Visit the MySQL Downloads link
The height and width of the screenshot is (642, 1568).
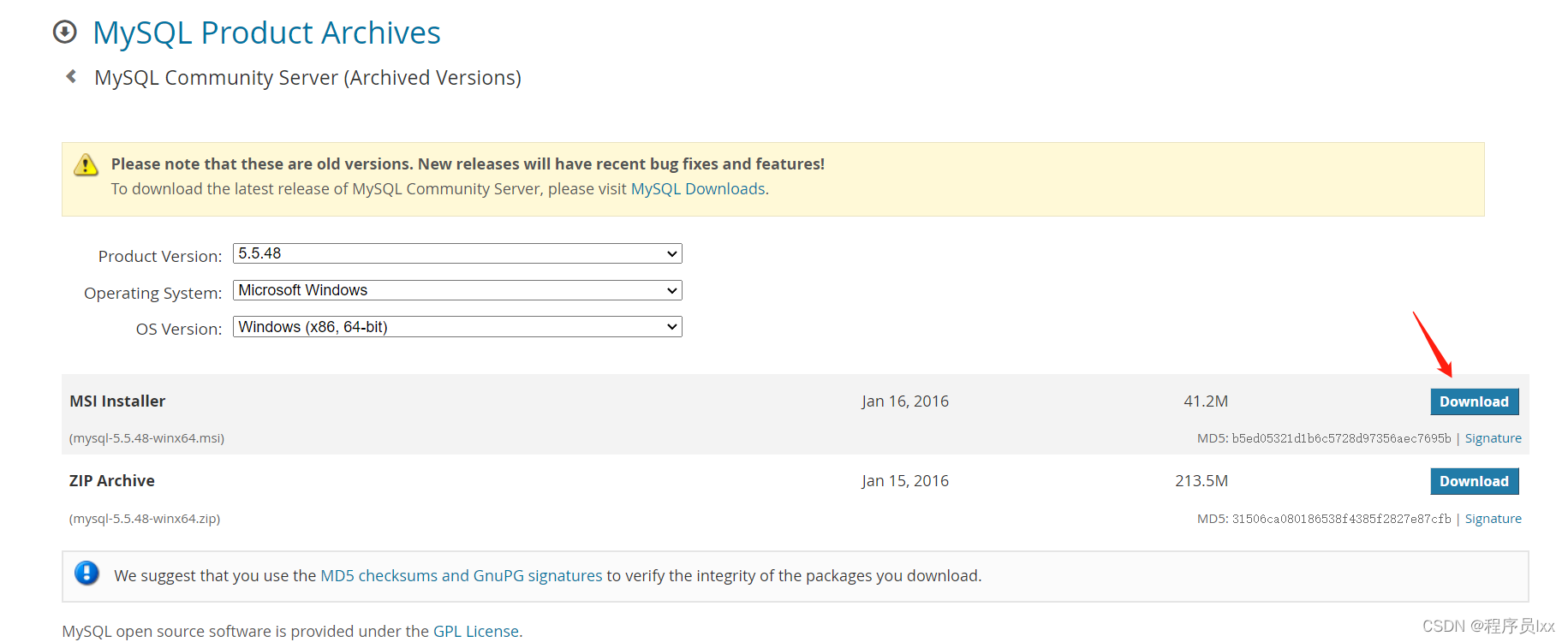point(698,189)
